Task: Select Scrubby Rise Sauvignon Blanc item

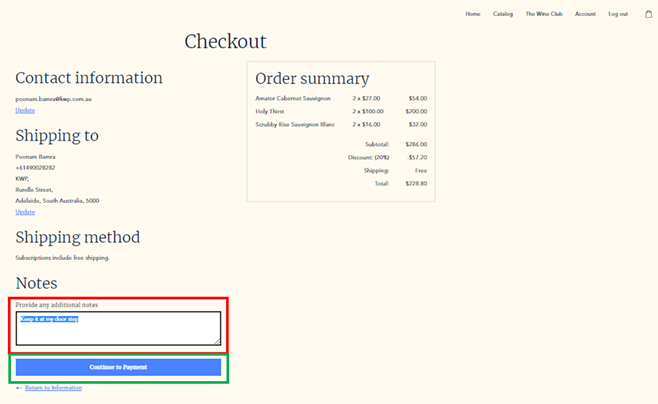Action: click(x=295, y=124)
